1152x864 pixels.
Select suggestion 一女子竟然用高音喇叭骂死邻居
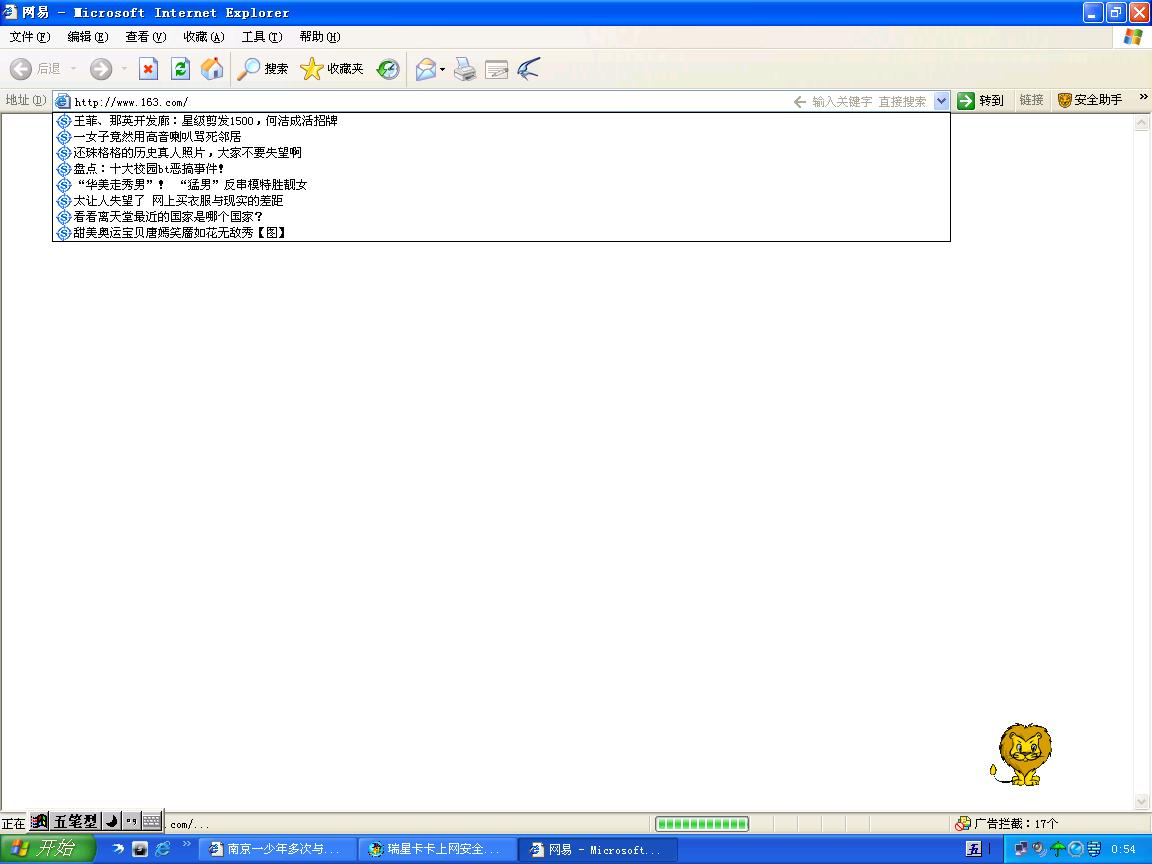pos(501,137)
